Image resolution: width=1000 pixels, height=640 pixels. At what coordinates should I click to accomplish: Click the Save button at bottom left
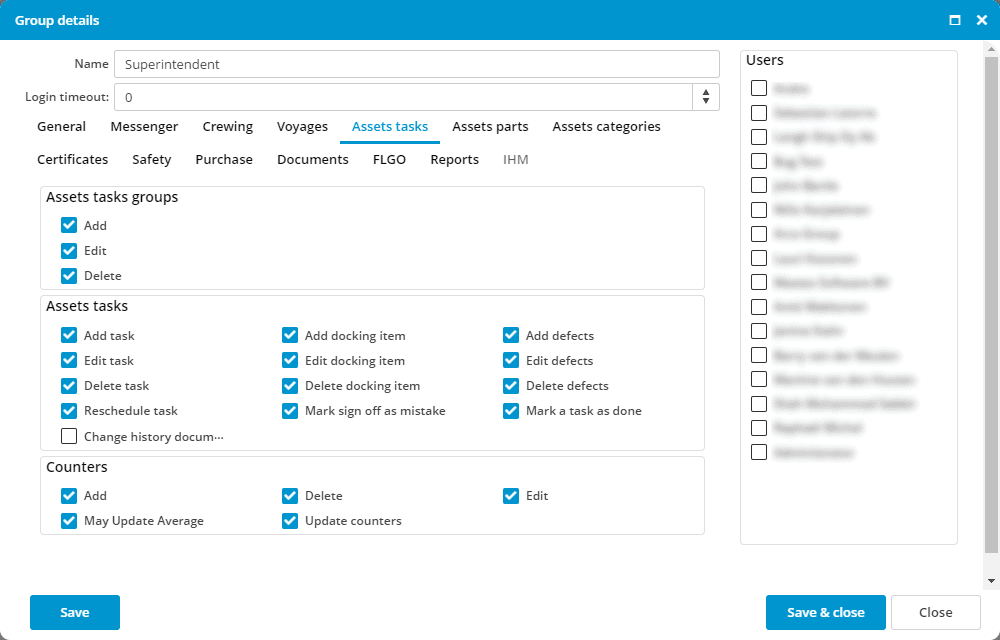[75, 612]
